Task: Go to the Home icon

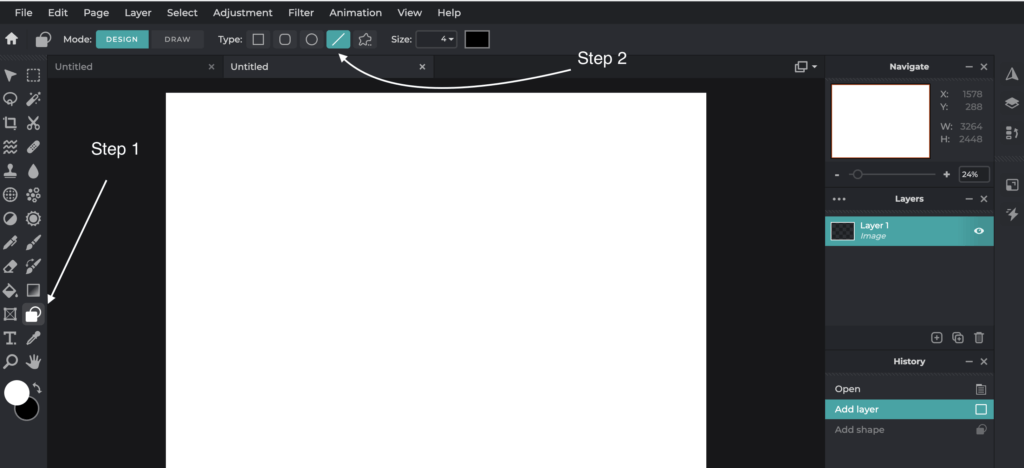Action: pyautogui.click(x=12, y=39)
